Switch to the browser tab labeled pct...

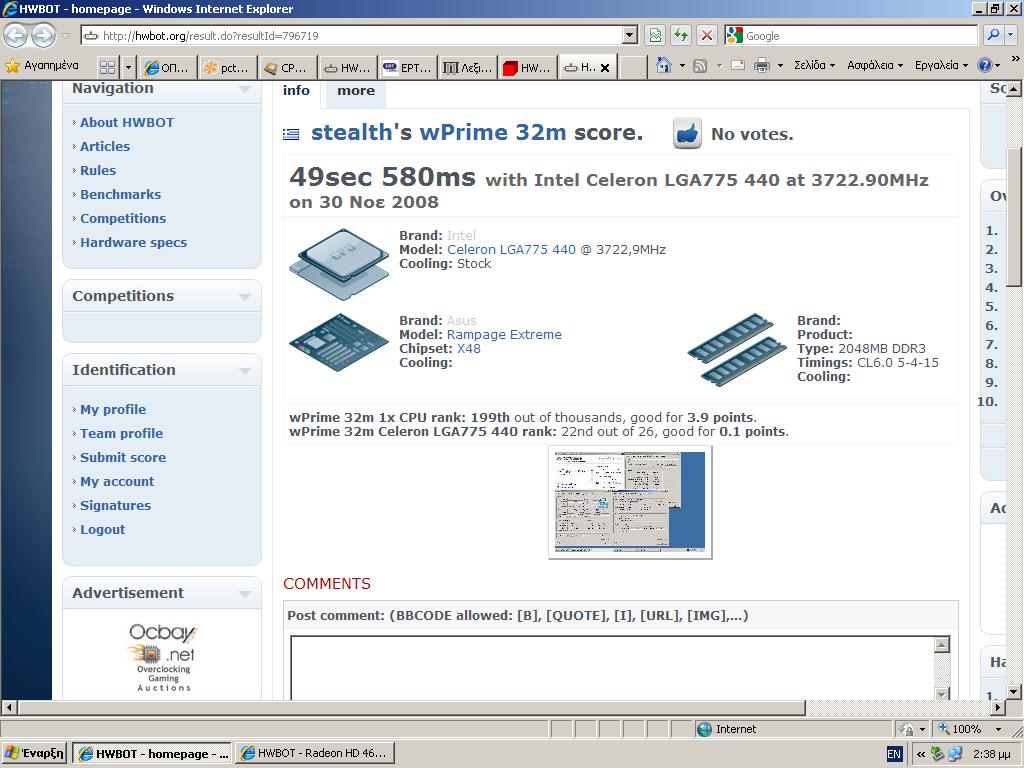tap(226, 67)
